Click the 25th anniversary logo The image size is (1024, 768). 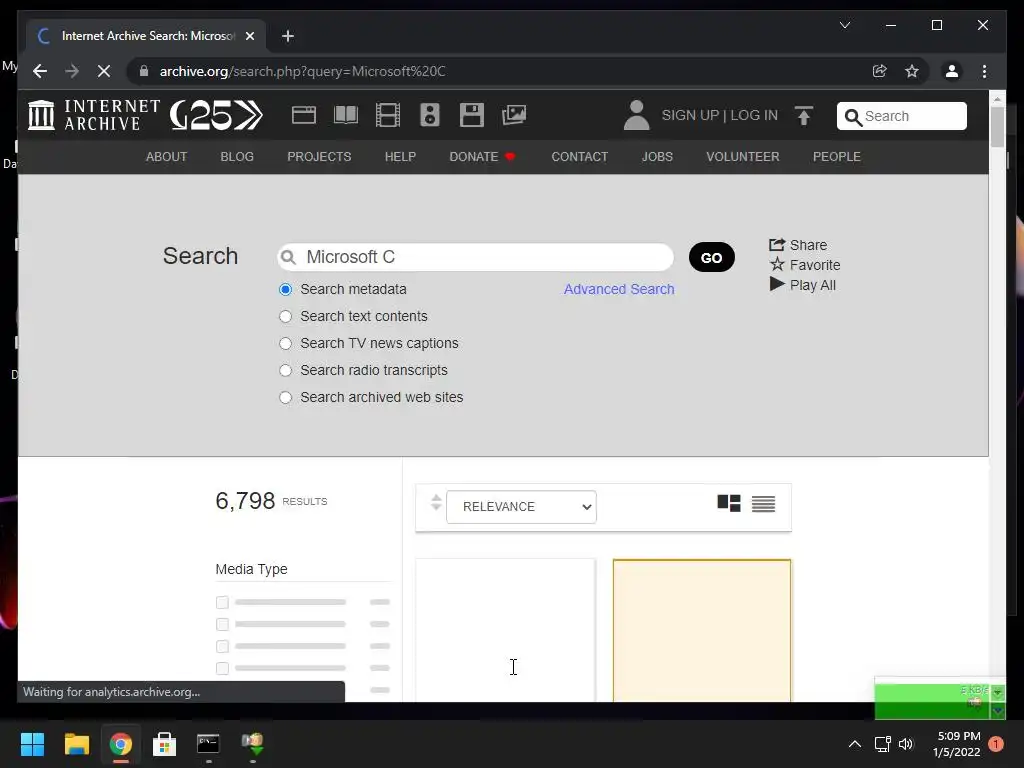click(216, 115)
